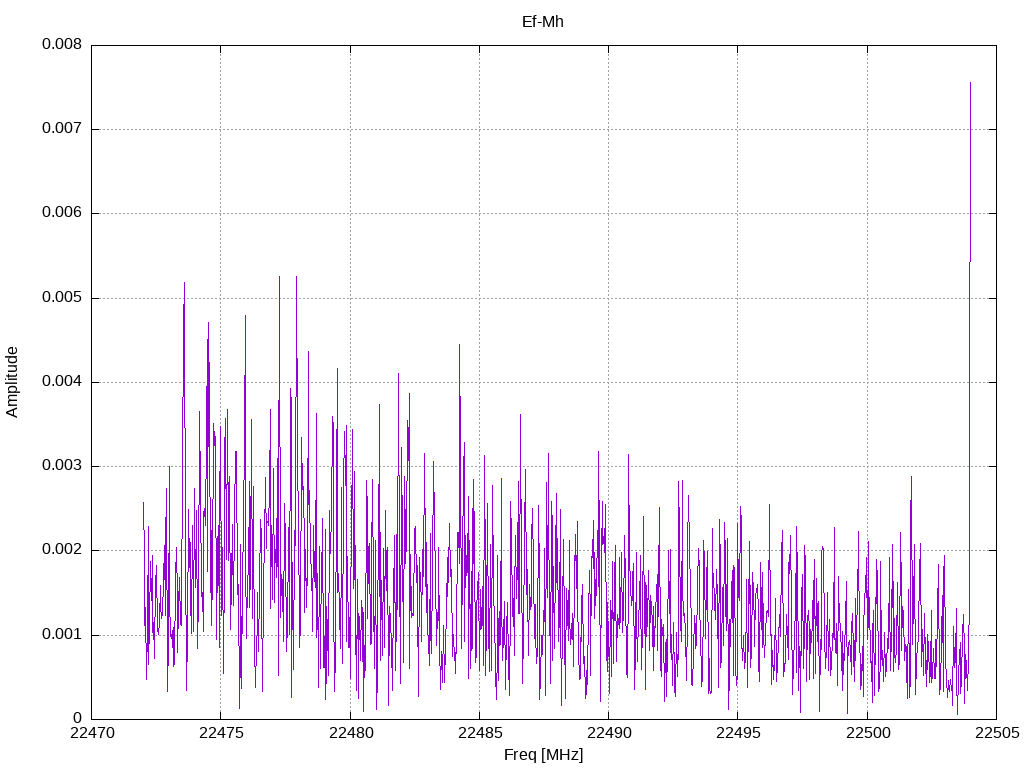Click the 0.004 y-axis tick label
The width and height of the screenshot is (1024, 768).
coord(61,382)
